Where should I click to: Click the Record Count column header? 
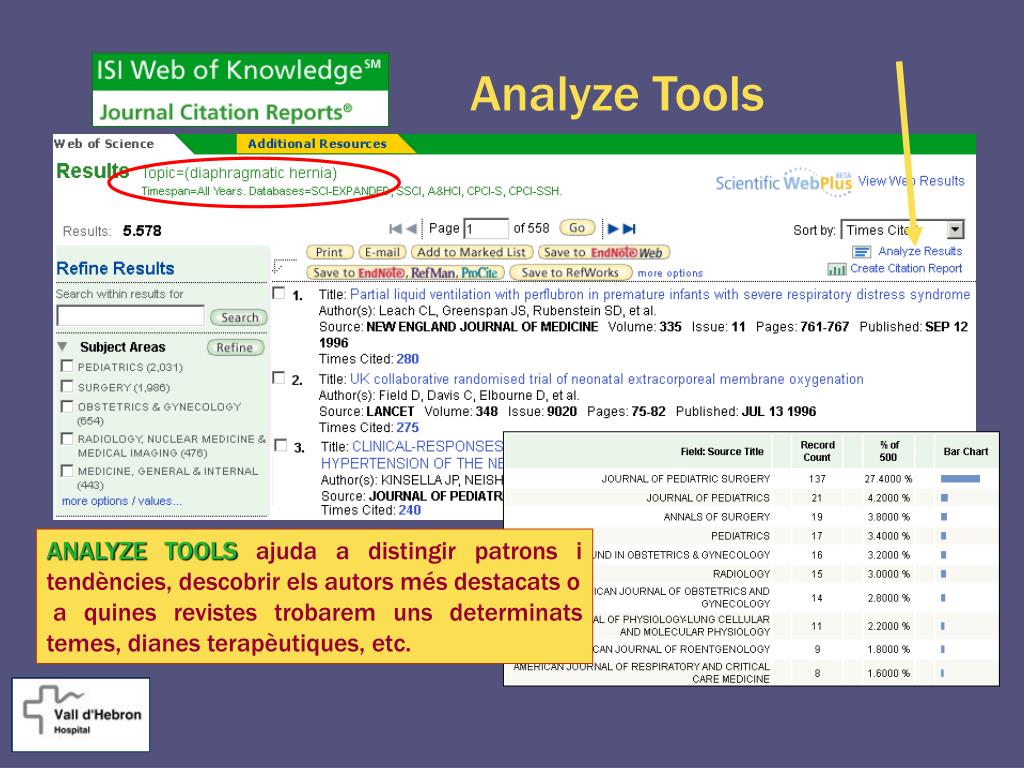[817, 451]
